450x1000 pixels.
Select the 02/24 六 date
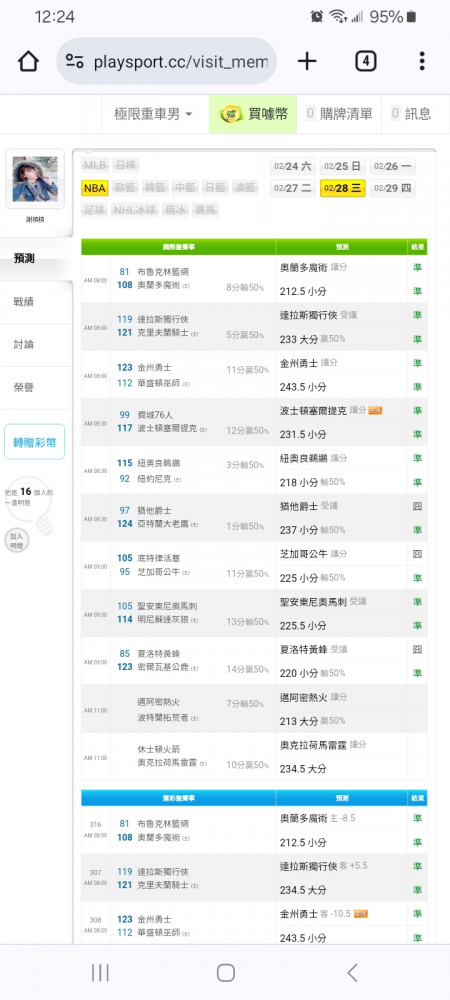pos(293,166)
